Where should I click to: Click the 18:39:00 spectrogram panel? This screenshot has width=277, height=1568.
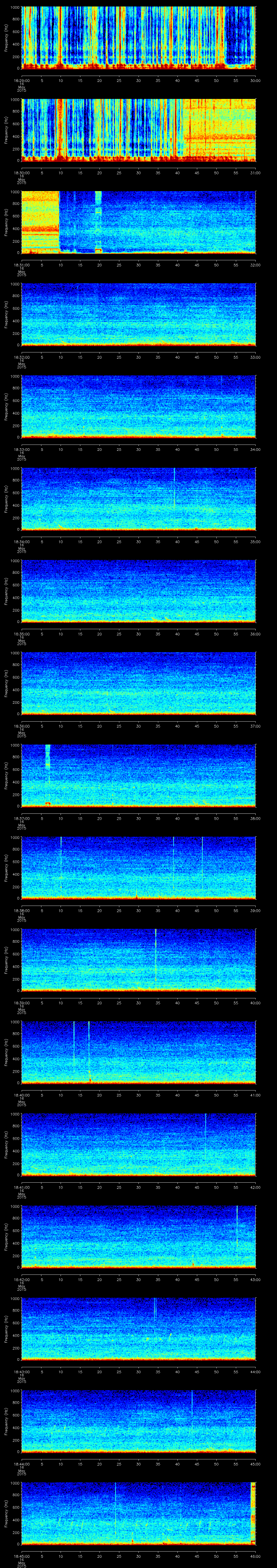coord(138,960)
